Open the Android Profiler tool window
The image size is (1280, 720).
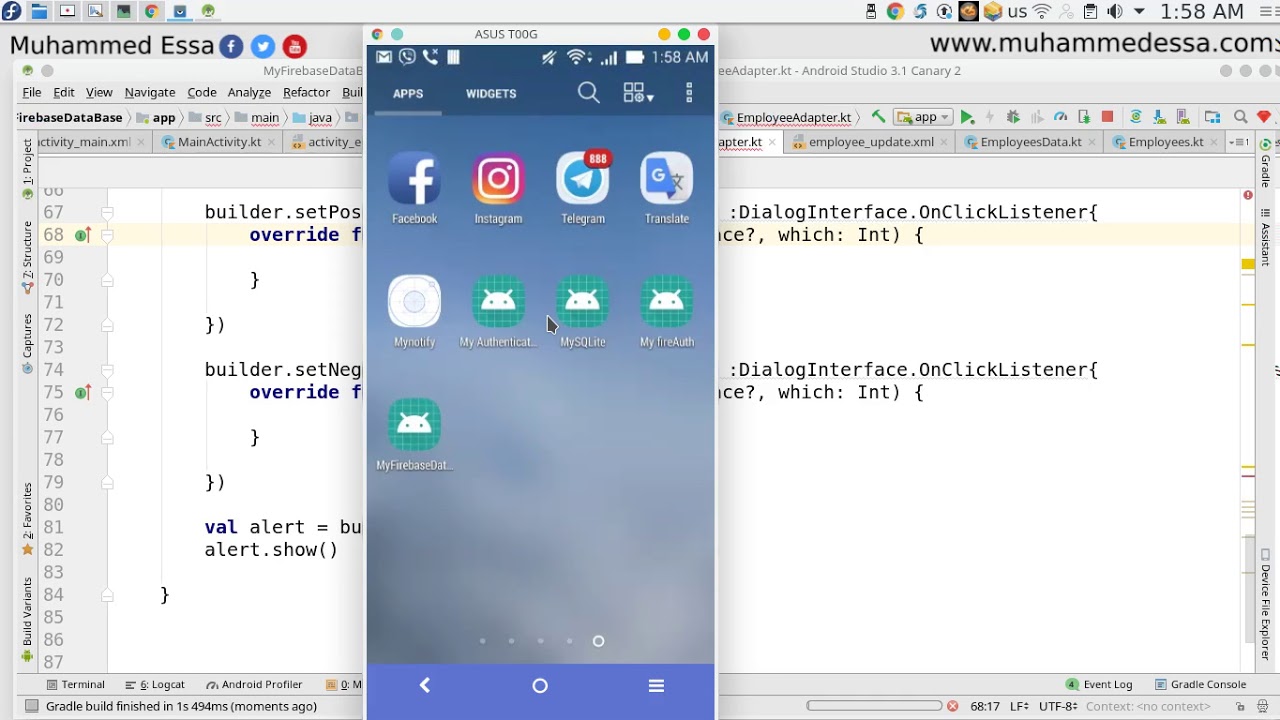254,685
